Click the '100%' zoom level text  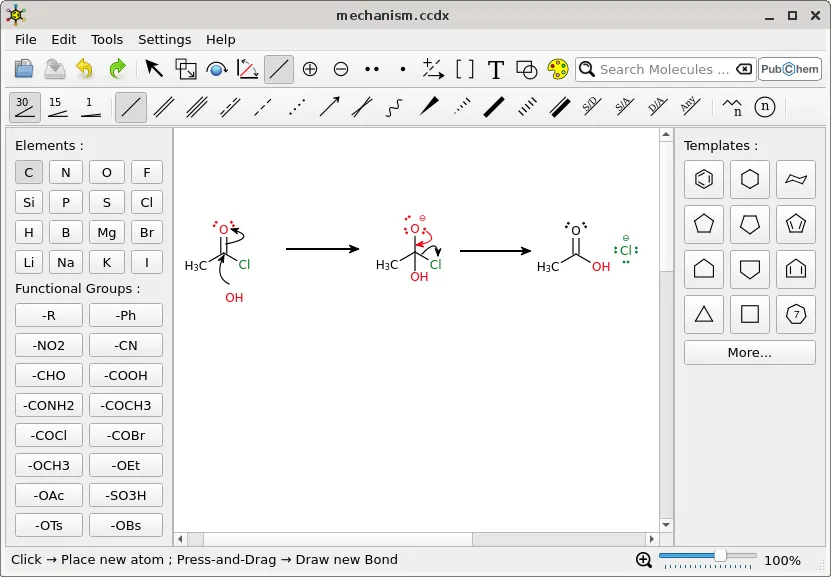point(782,560)
